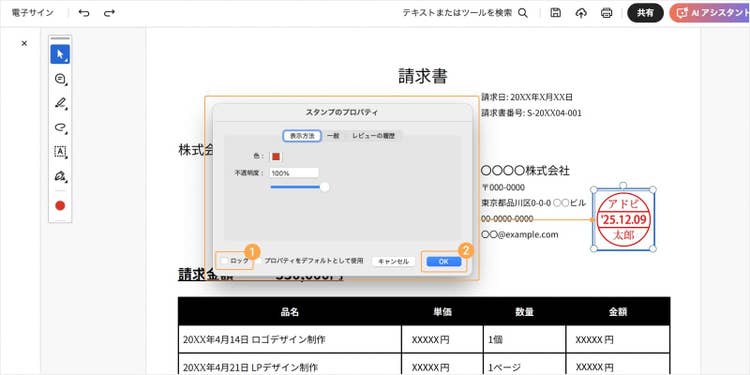The image size is (750, 375).
Task: Click the 単価 table header
Action: (x=442, y=312)
